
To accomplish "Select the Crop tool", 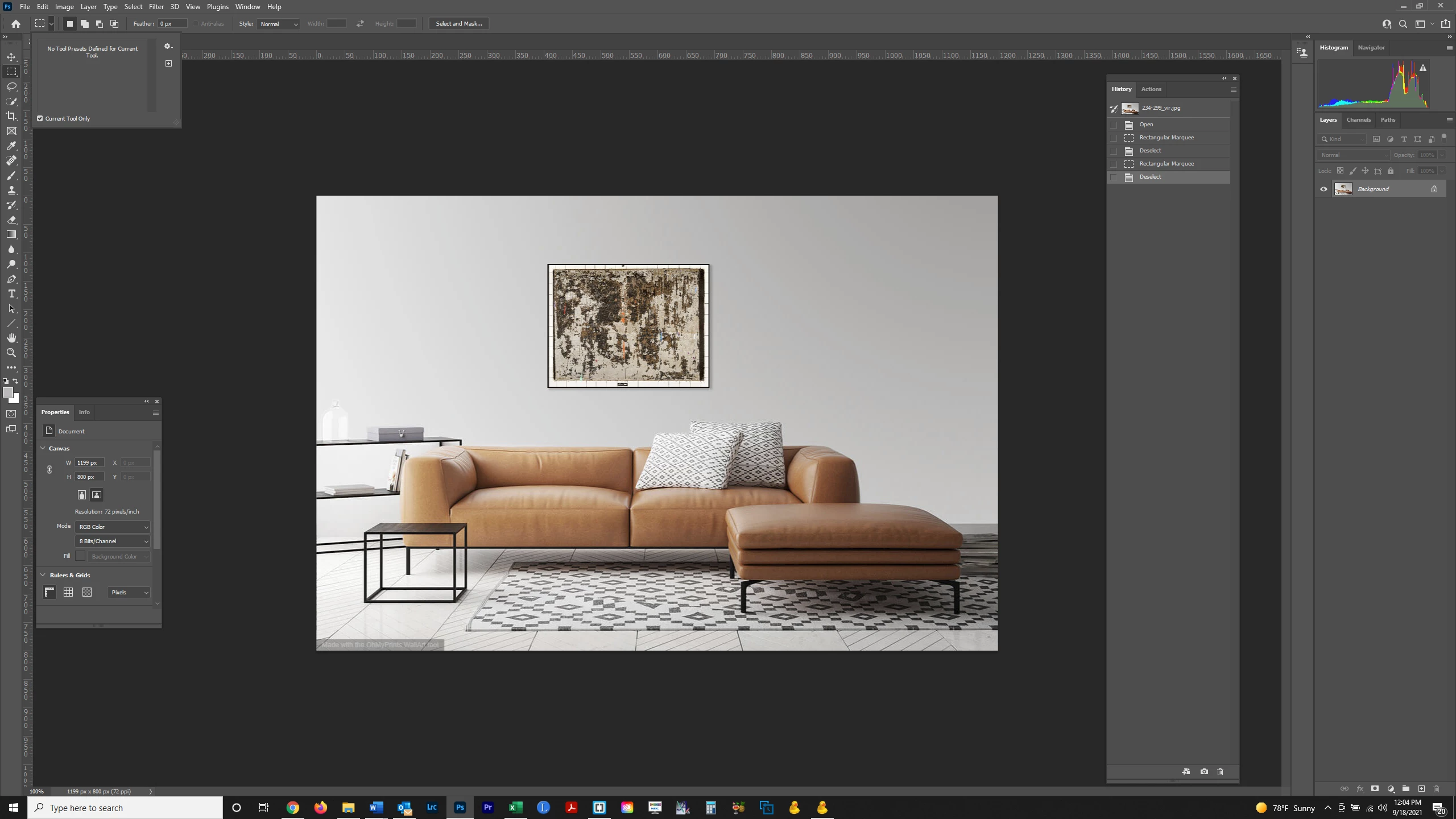I will (x=11, y=116).
